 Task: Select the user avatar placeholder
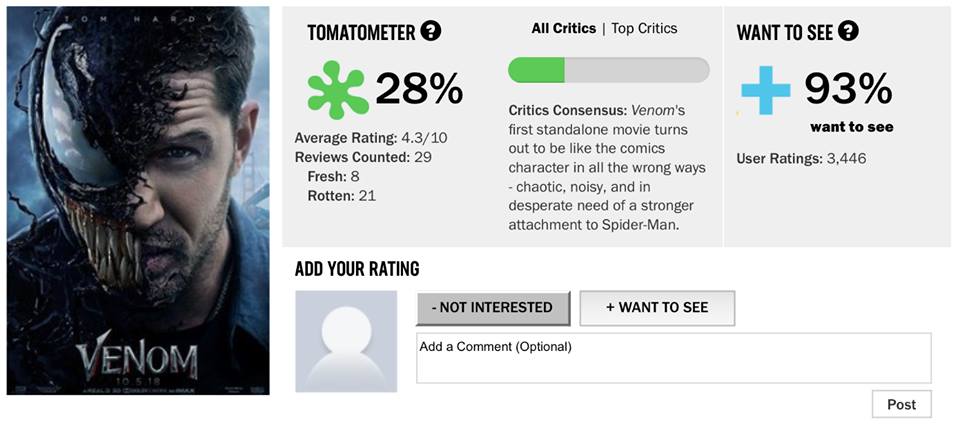(346, 341)
